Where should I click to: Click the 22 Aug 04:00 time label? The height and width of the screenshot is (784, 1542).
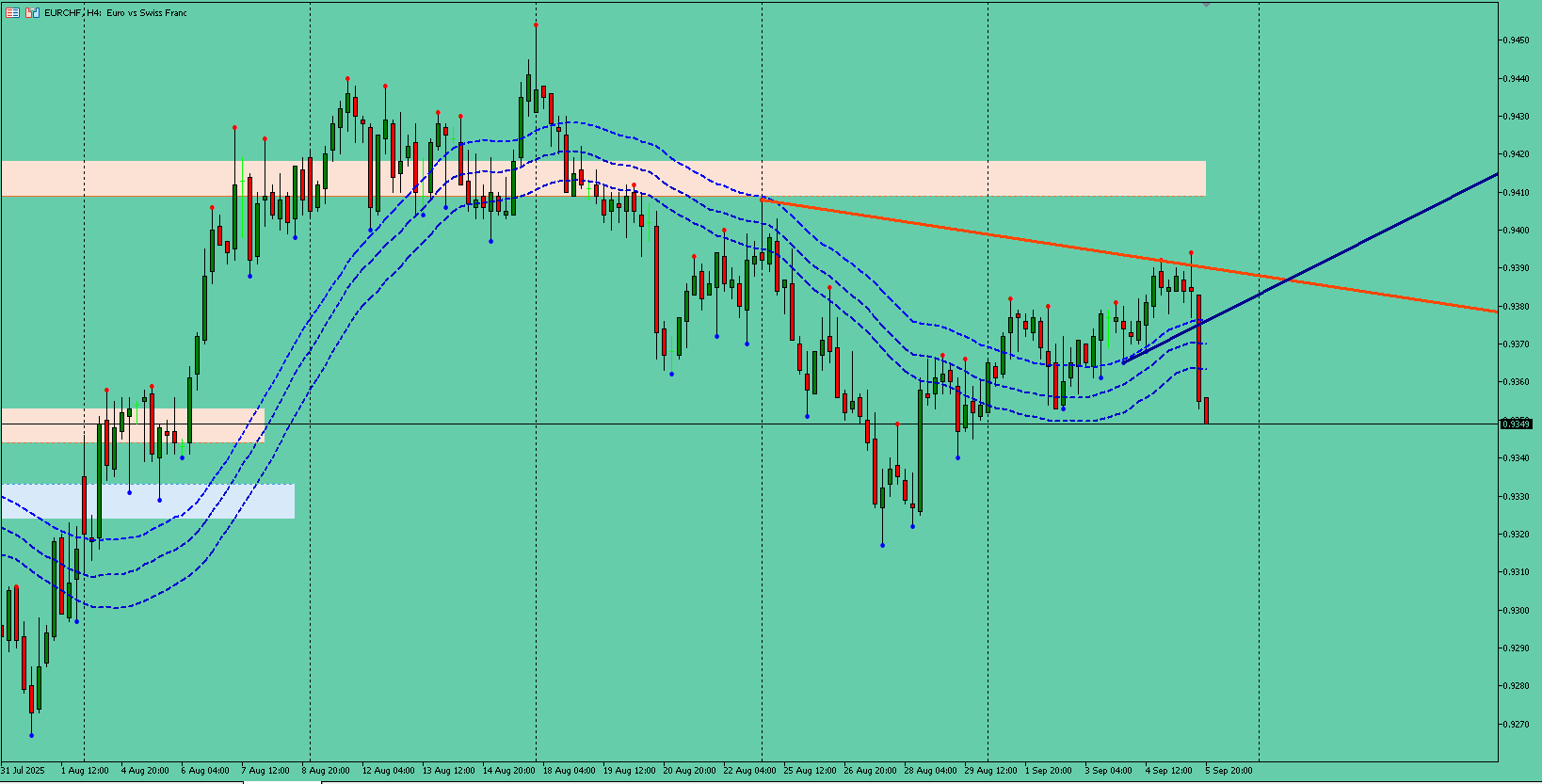749,770
